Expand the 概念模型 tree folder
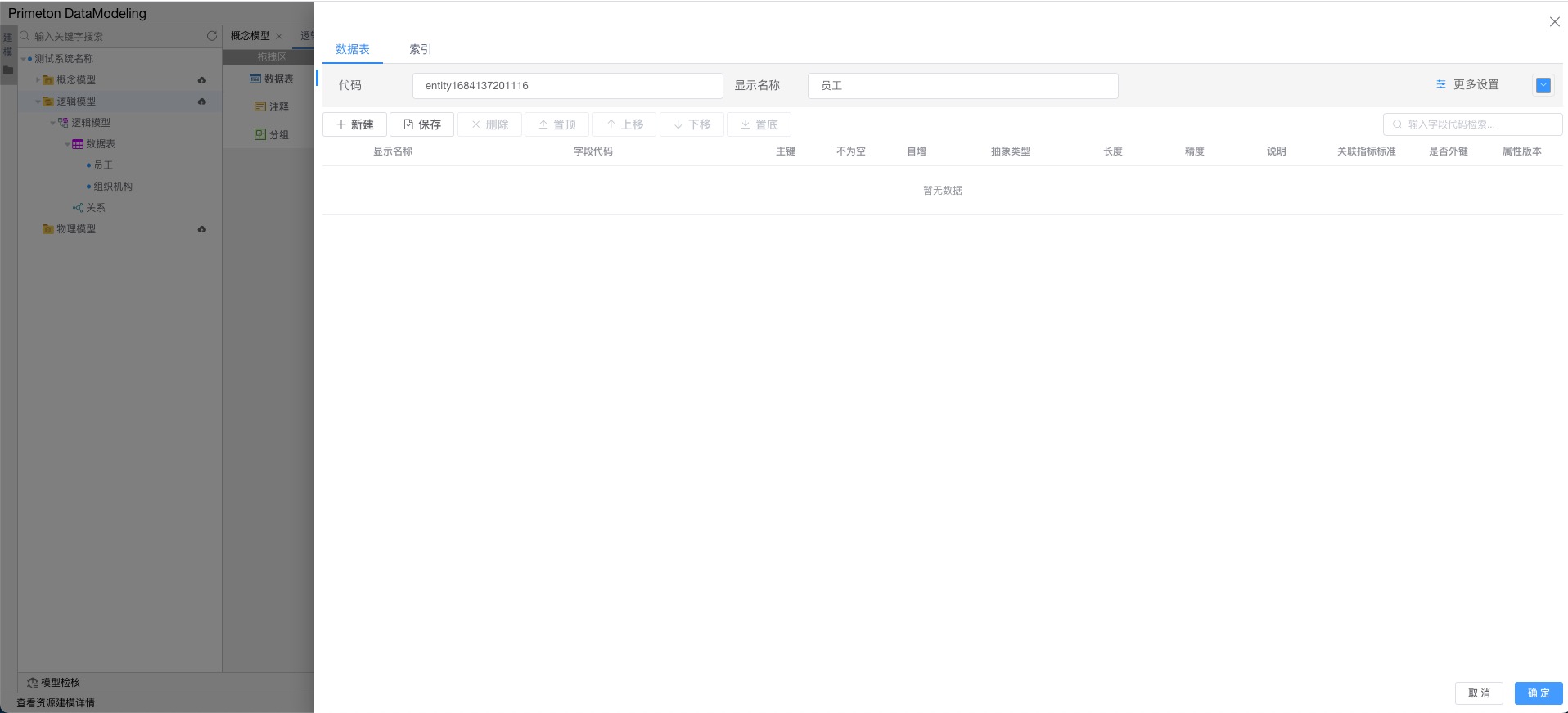 [38, 80]
